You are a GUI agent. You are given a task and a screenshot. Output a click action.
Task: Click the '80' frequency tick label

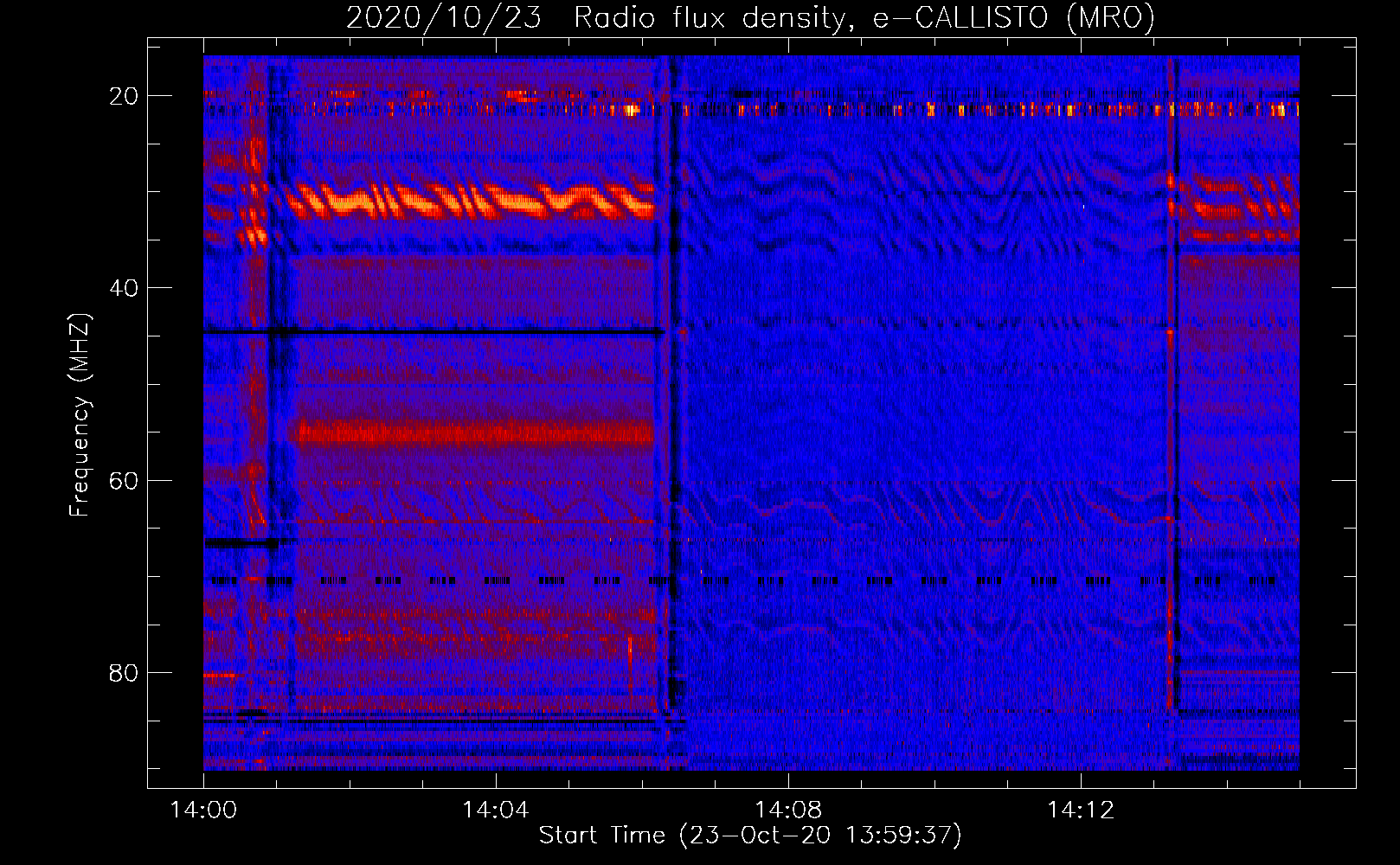(x=124, y=672)
